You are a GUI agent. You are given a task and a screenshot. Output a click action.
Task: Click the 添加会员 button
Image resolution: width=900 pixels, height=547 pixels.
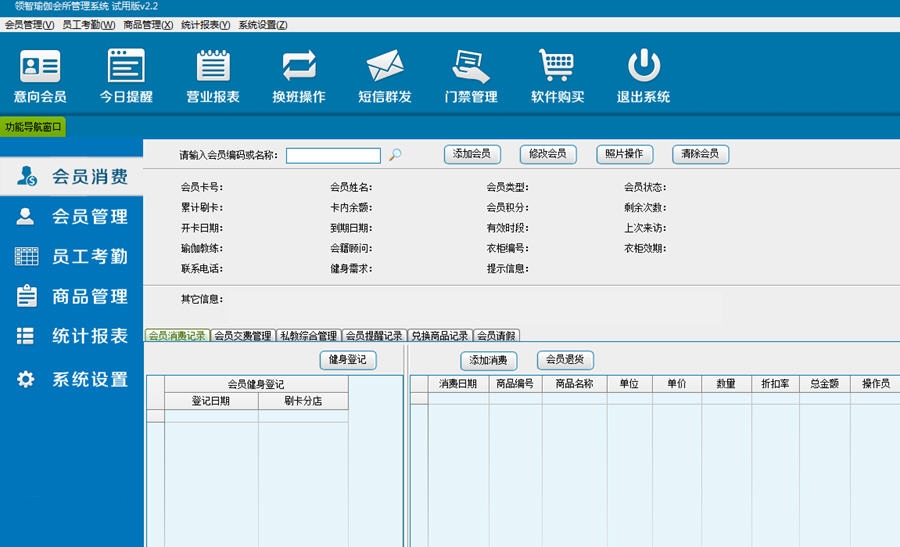472,154
